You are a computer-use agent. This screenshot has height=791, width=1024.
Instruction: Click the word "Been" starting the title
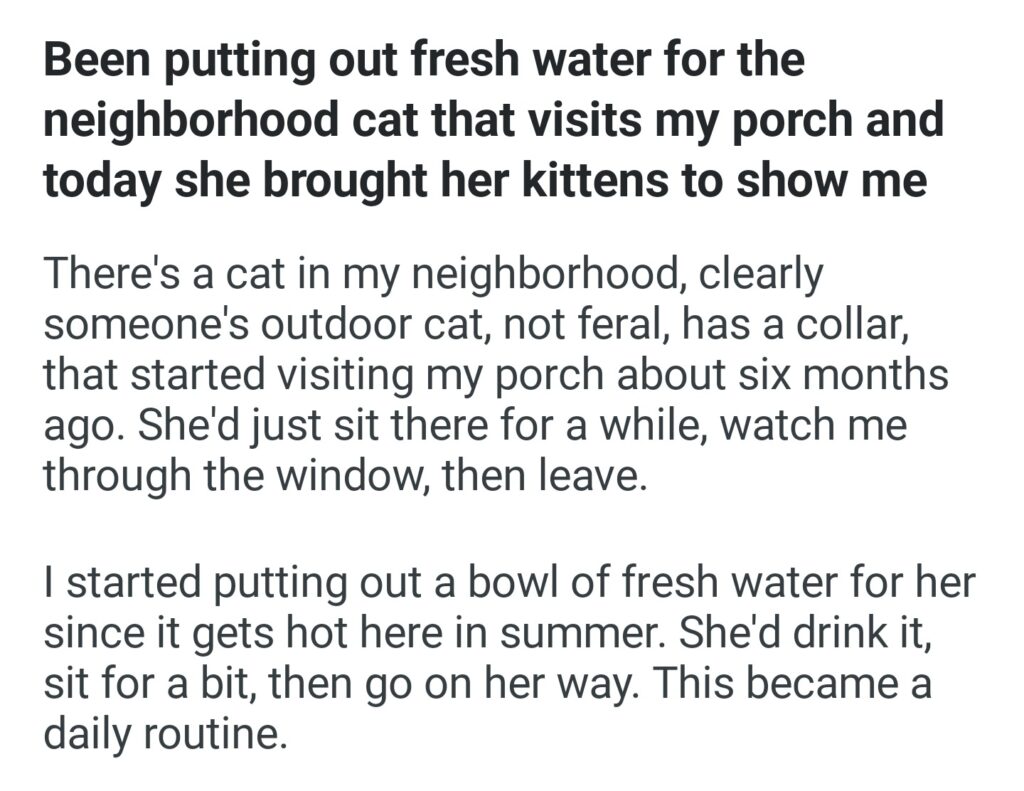point(95,62)
